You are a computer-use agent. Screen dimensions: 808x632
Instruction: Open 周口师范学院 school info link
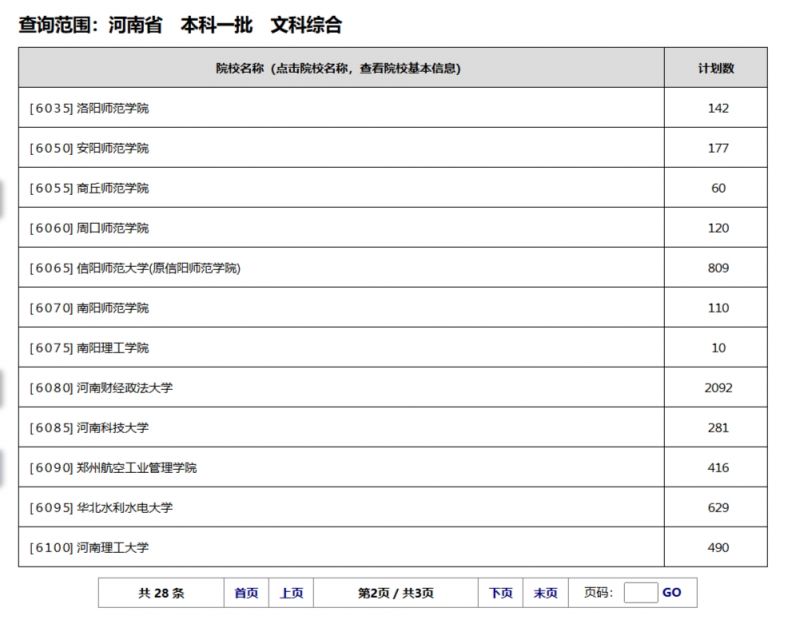(112, 228)
